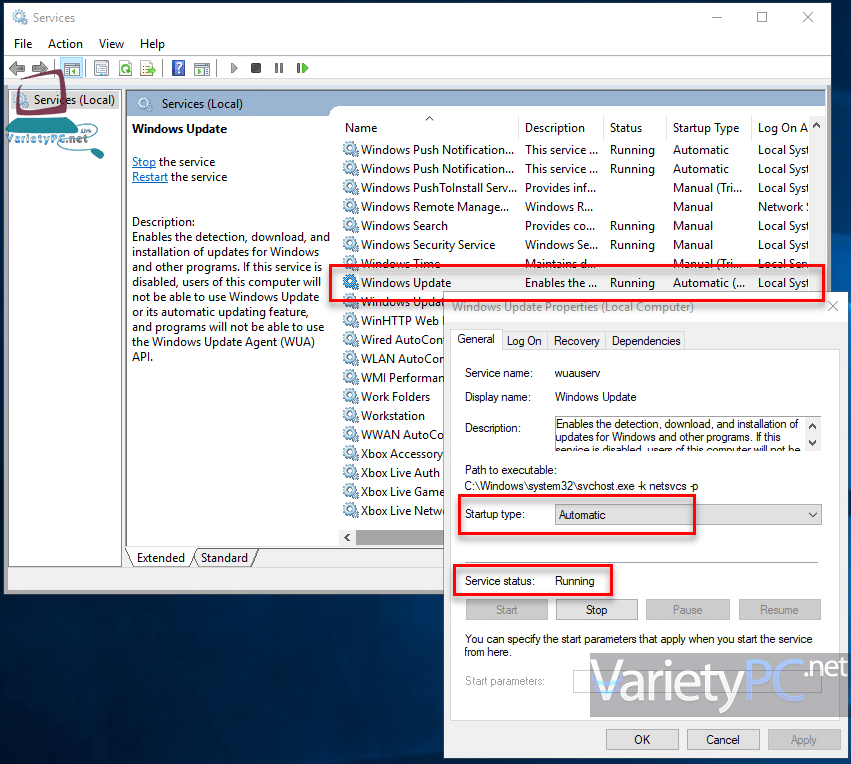Click the description box scroll-down arrow

point(812,442)
